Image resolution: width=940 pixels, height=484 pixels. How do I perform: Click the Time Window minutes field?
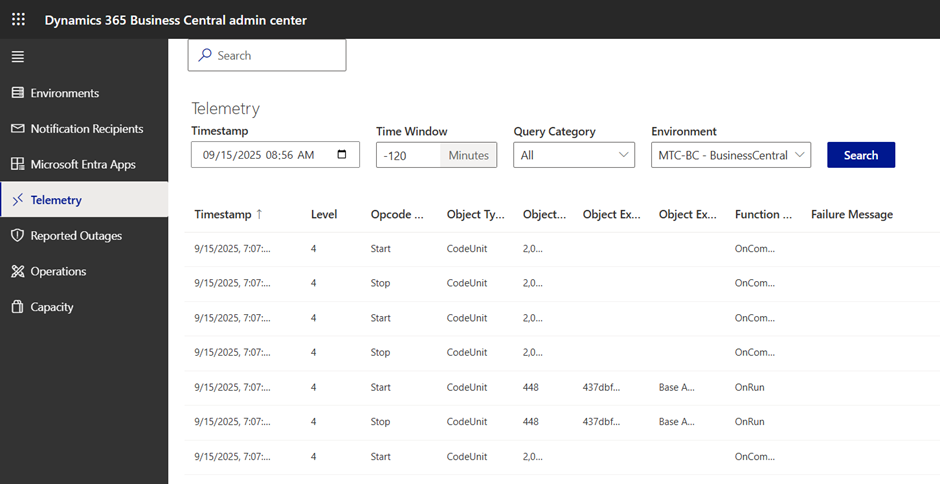click(408, 155)
